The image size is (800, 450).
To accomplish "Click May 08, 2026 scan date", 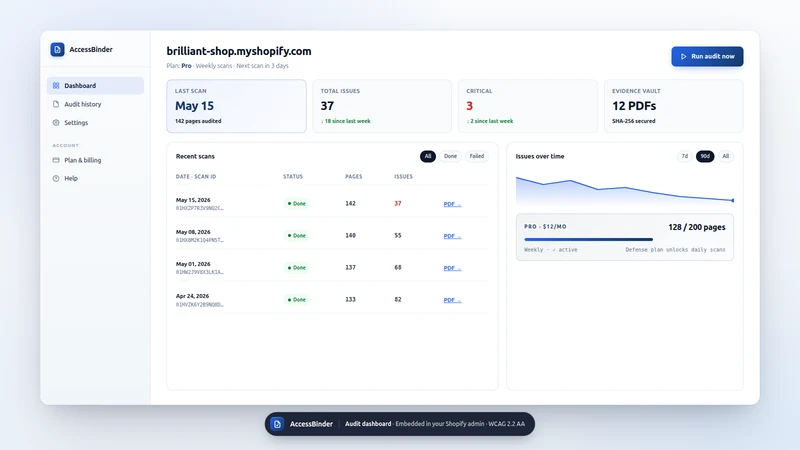I will (x=193, y=232).
